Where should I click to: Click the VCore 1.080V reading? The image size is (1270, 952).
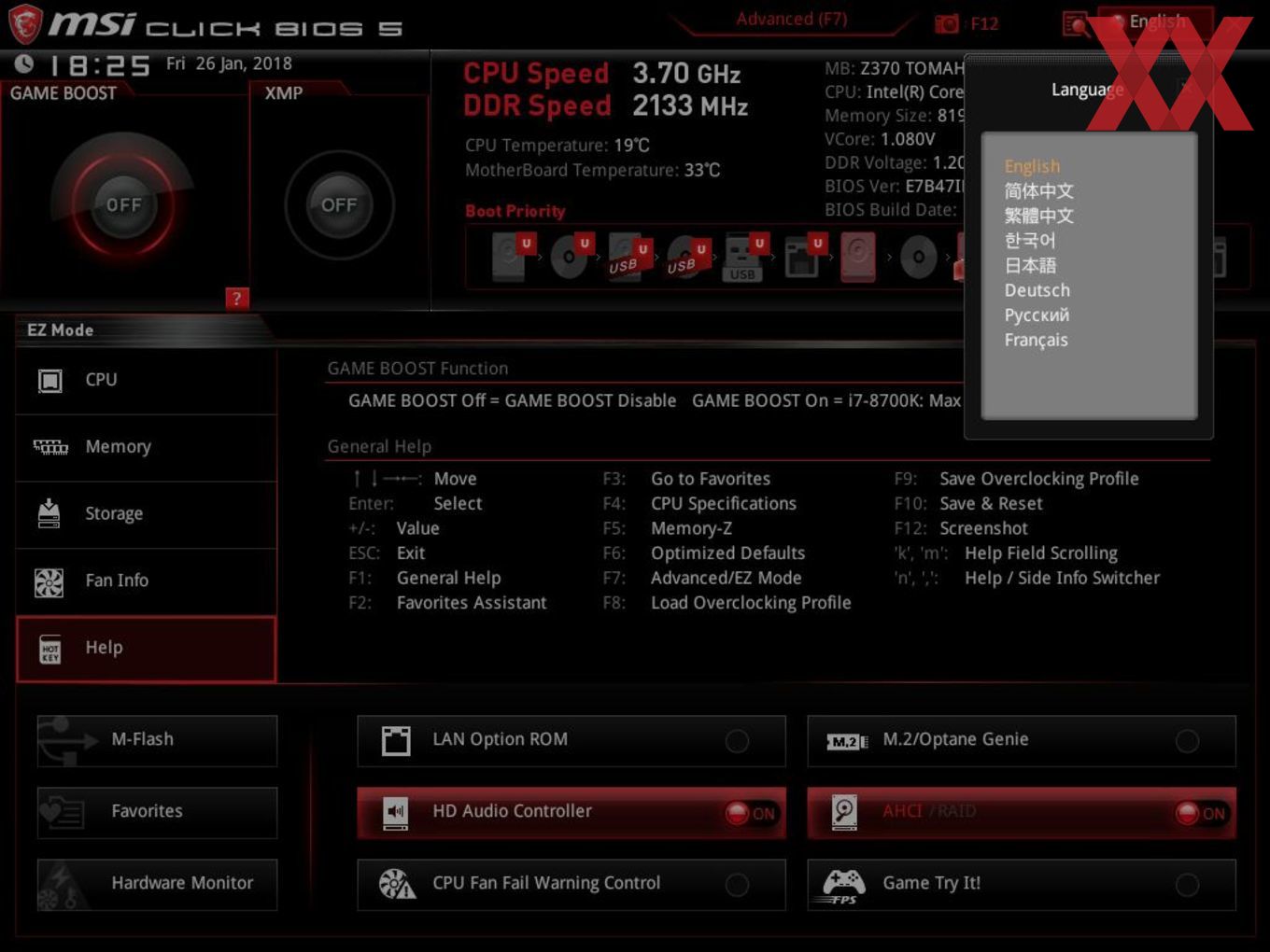click(880, 139)
